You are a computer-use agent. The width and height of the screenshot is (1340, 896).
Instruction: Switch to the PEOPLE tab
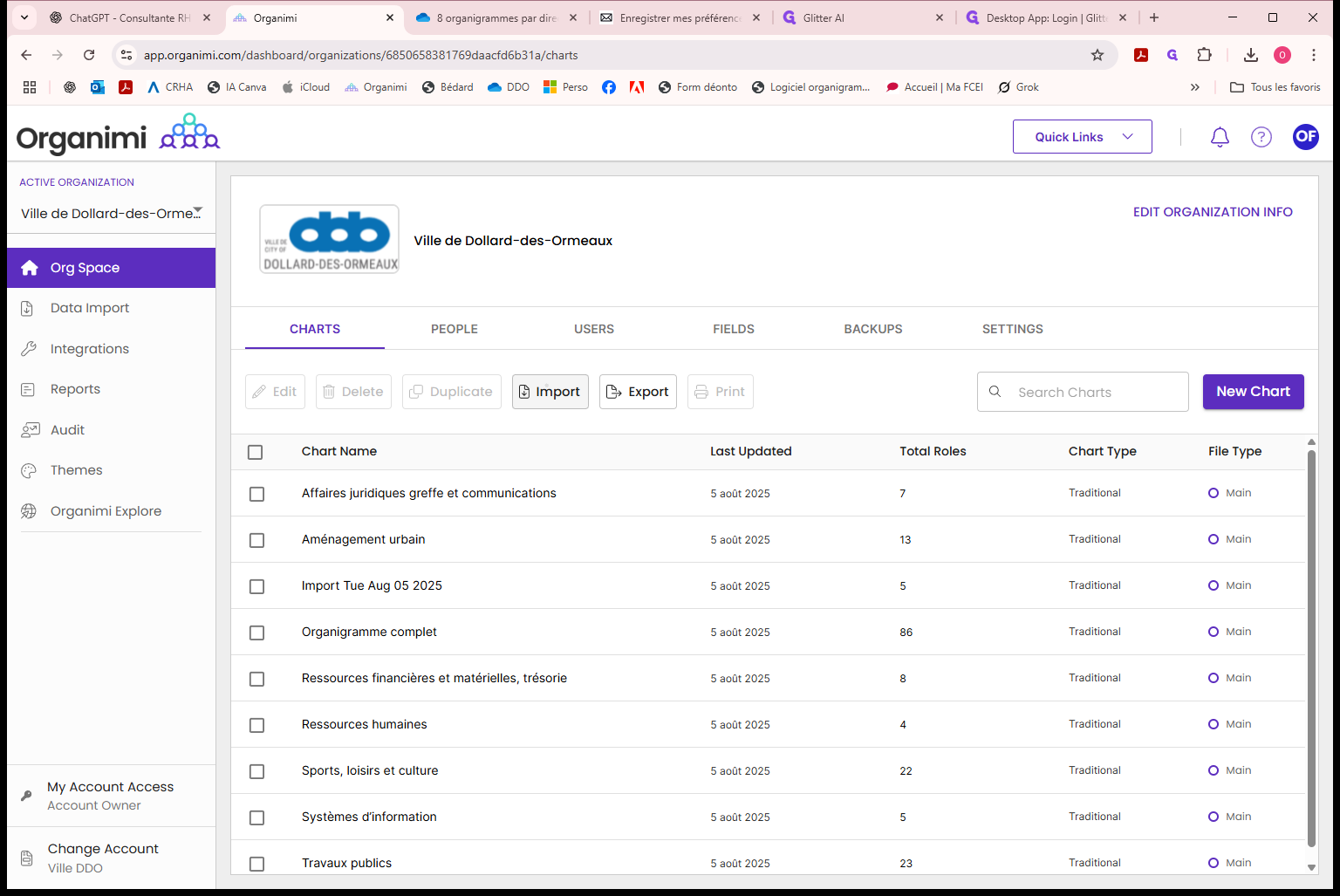455,329
